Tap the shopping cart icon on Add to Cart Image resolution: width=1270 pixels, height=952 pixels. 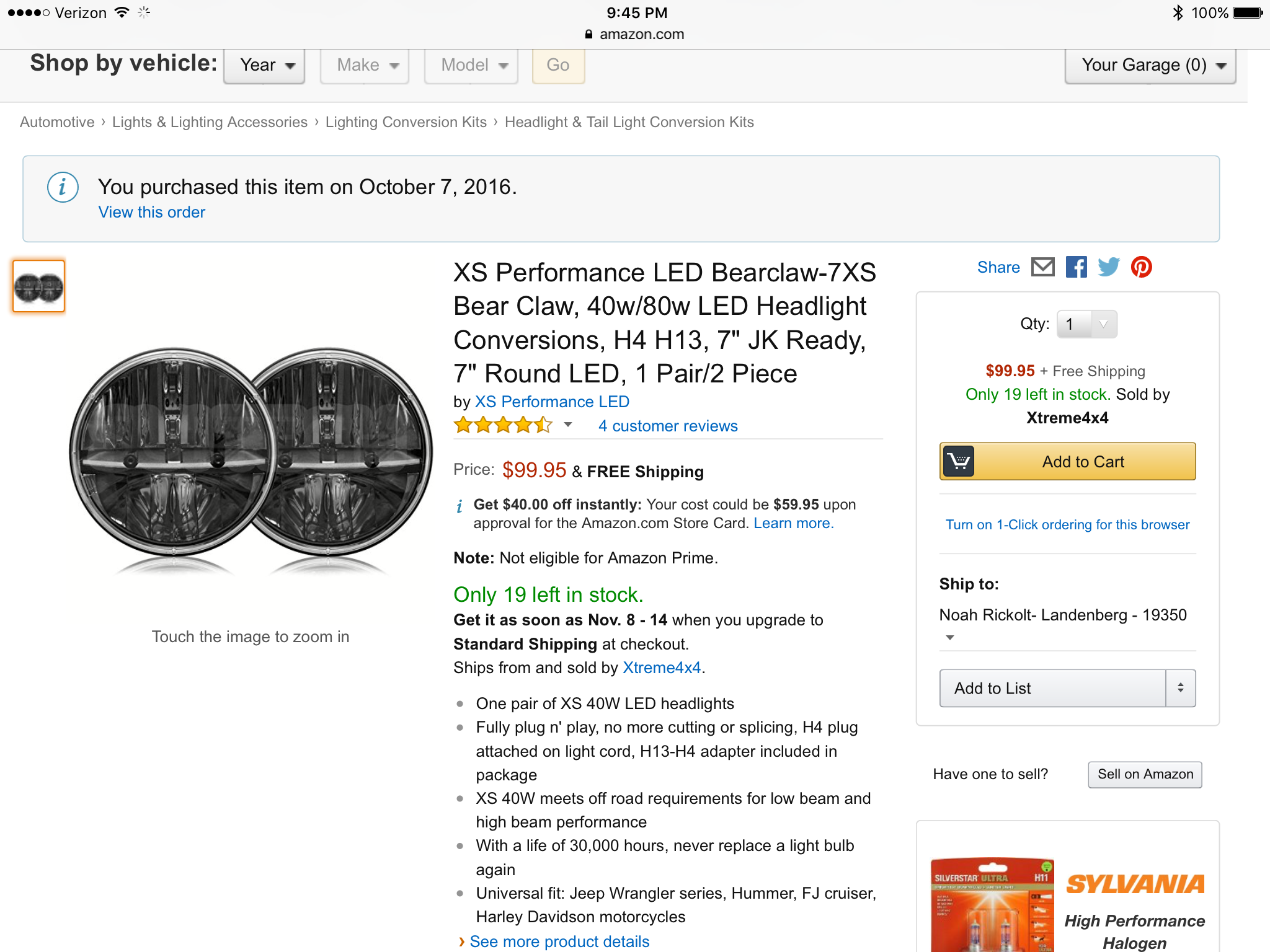click(959, 462)
